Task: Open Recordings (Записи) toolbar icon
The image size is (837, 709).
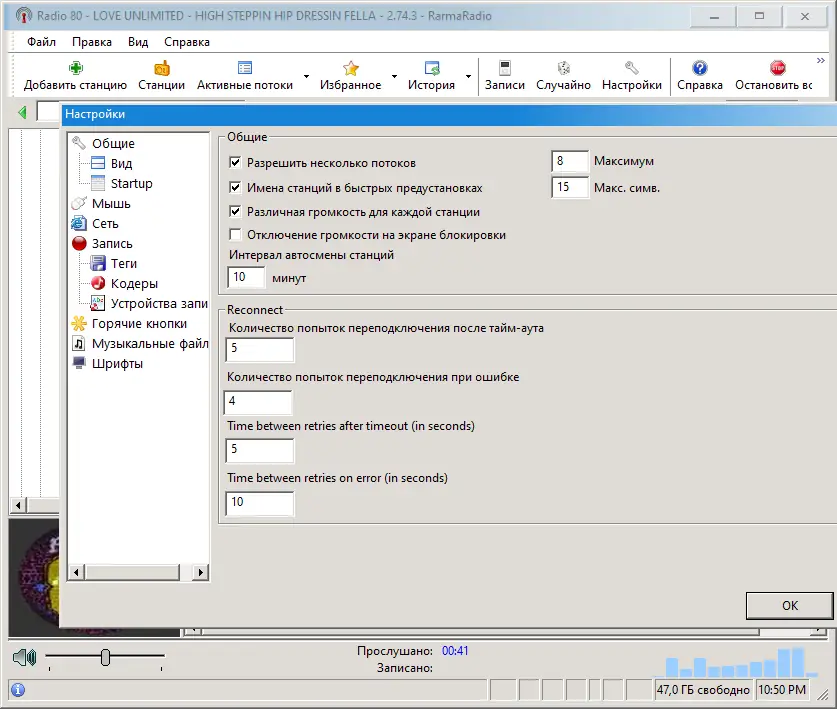Action: (x=504, y=68)
